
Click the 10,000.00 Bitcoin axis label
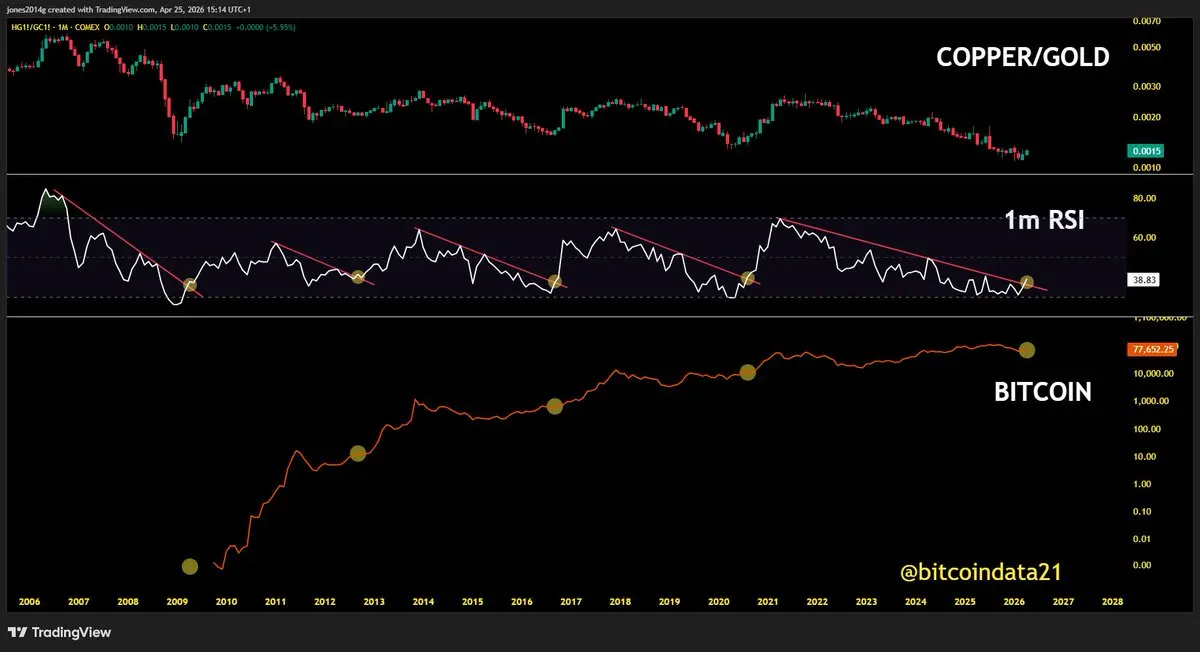click(x=1153, y=374)
